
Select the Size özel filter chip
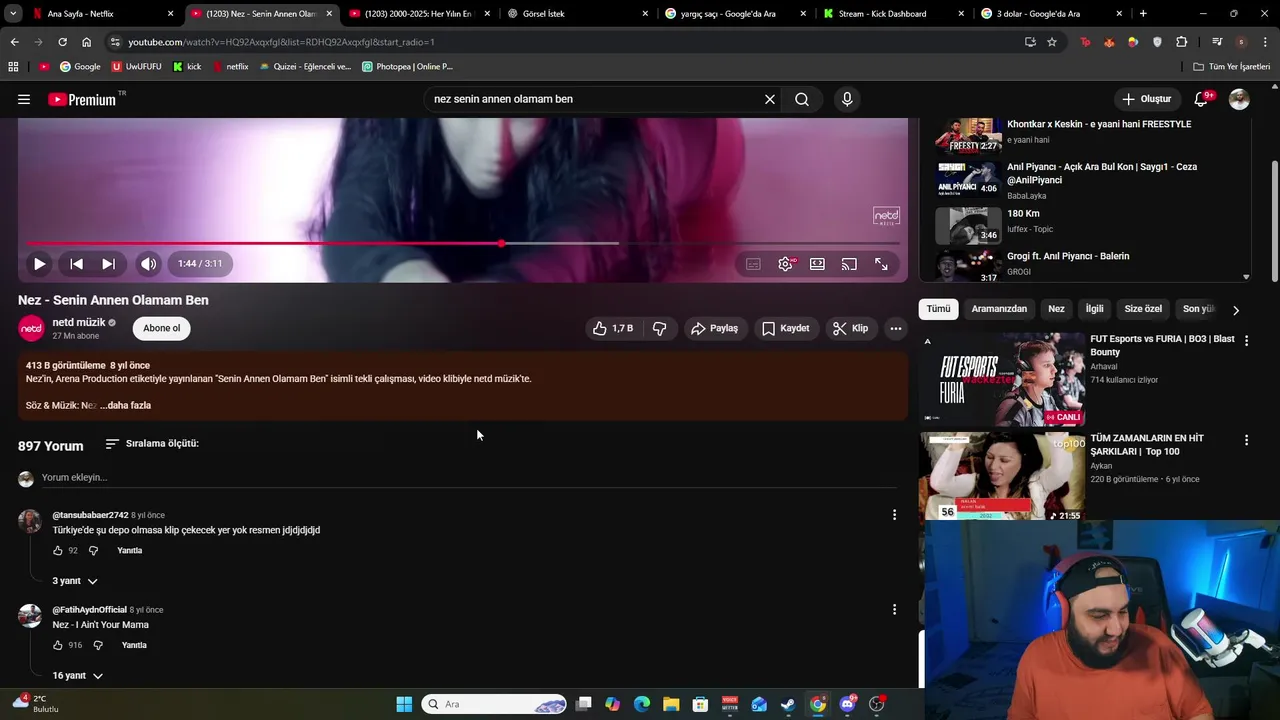click(1143, 309)
